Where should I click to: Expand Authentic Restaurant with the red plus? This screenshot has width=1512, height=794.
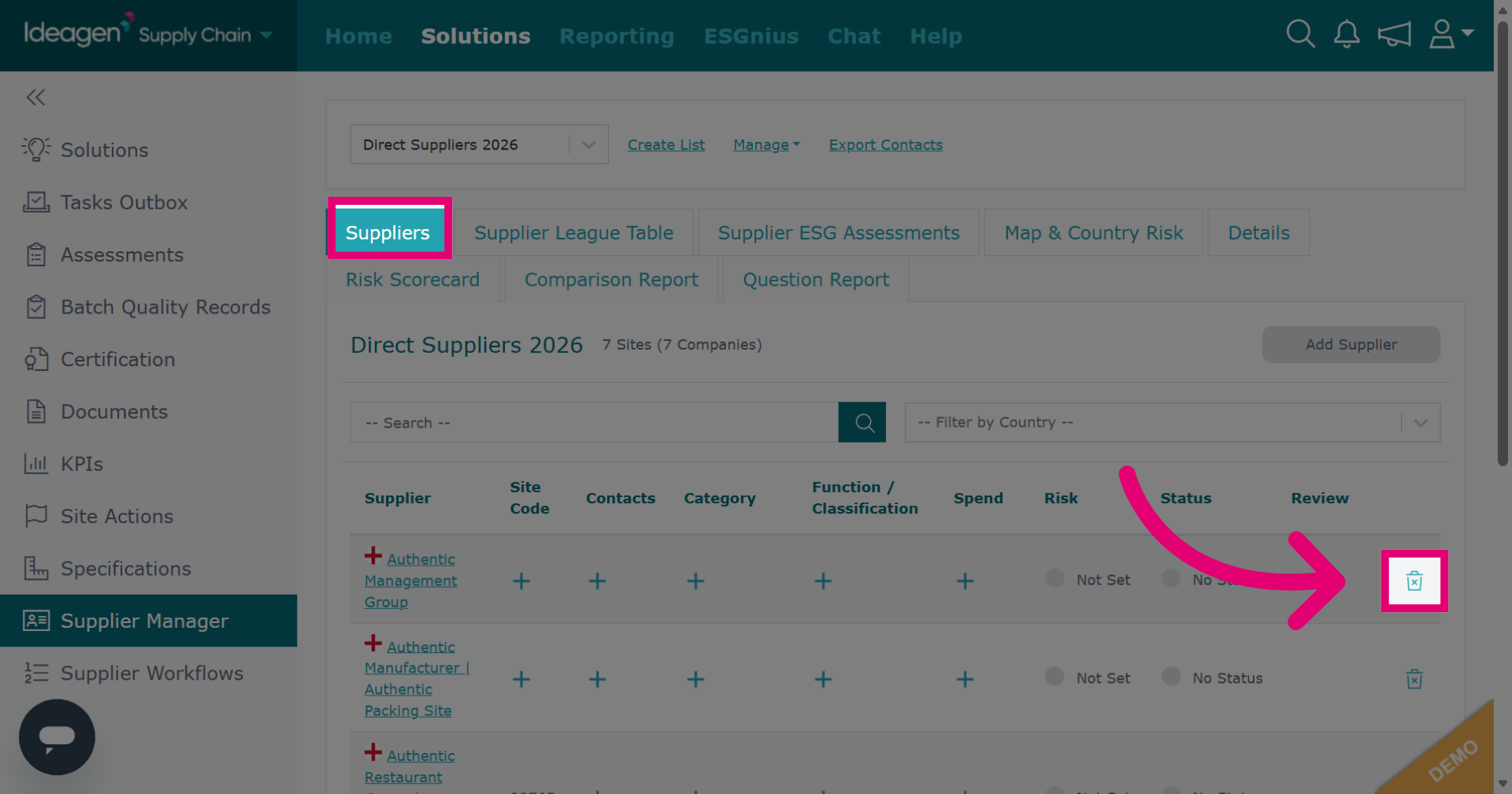[x=373, y=752]
